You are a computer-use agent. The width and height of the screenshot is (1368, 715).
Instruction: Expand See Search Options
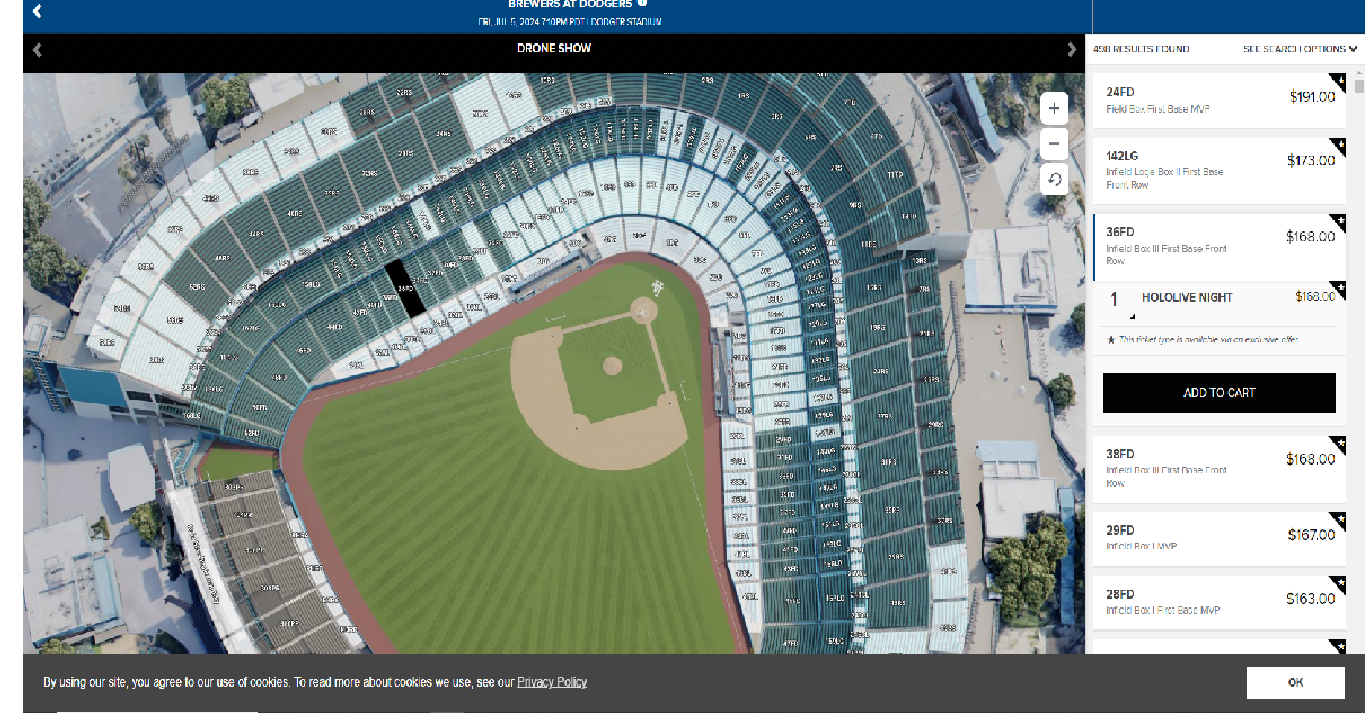click(1300, 49)
